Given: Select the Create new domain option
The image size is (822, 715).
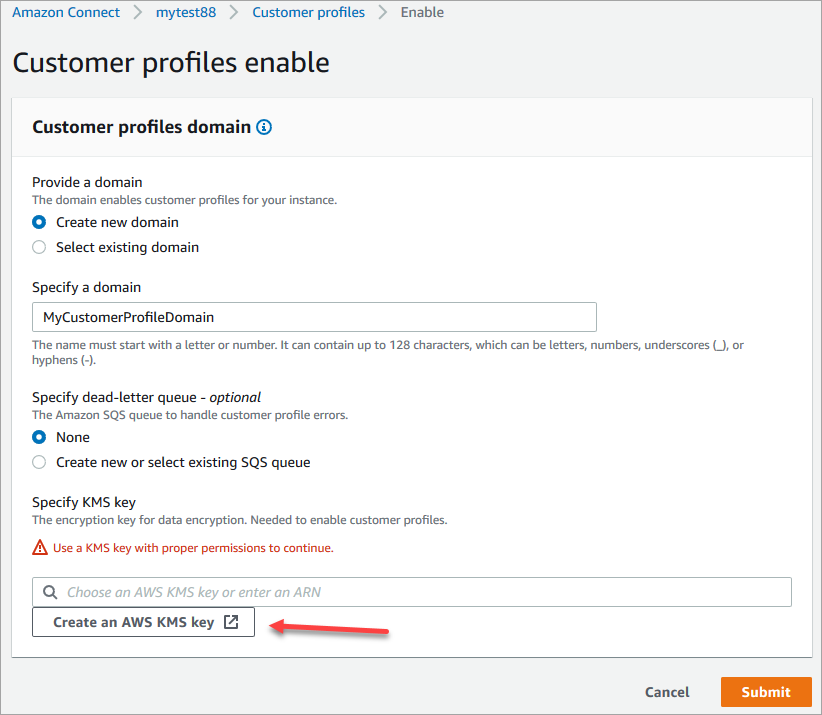Looking at the screenshot, I should pos(38,222).
